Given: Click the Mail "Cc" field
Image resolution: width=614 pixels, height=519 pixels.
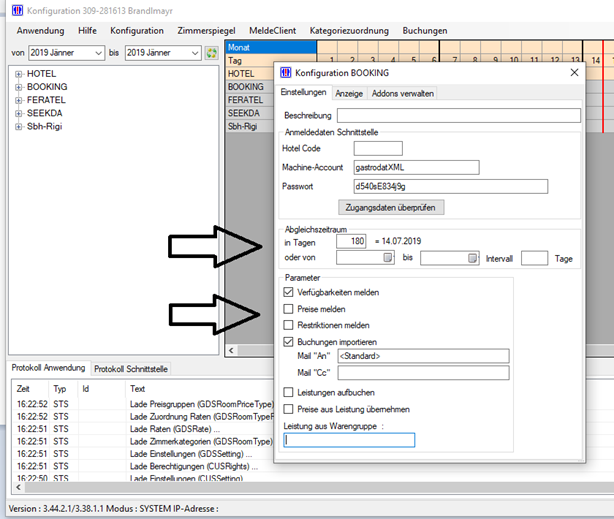Looking at the screenshot, I should point(423,373).
